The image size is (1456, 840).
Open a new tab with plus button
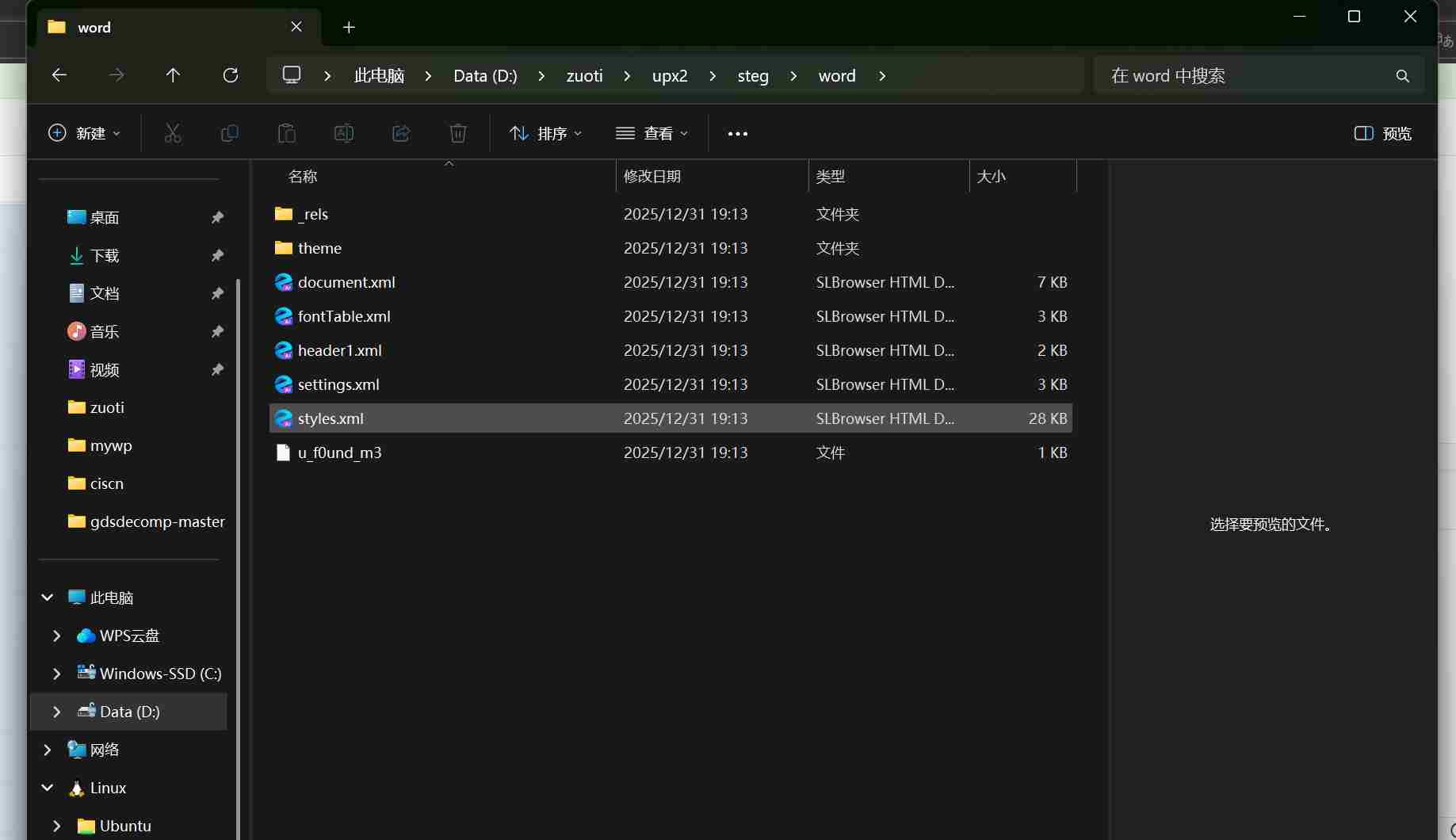click(x=349, y=27)
